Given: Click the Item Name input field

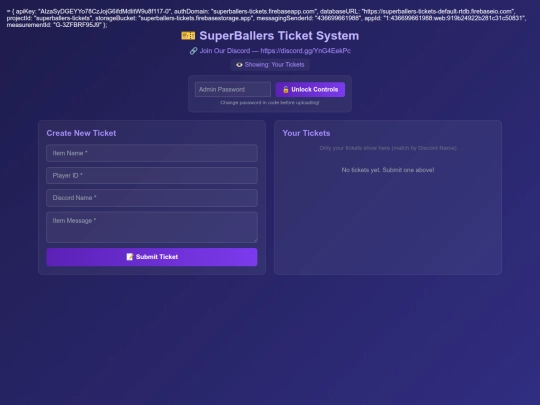Looking at the screenshot, I should (152, 153).
